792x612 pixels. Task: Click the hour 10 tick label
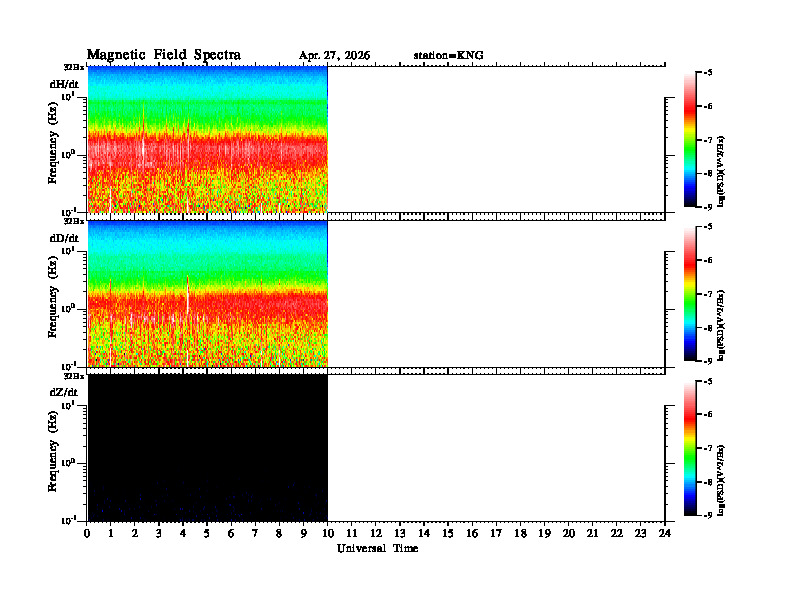point(327,534)
